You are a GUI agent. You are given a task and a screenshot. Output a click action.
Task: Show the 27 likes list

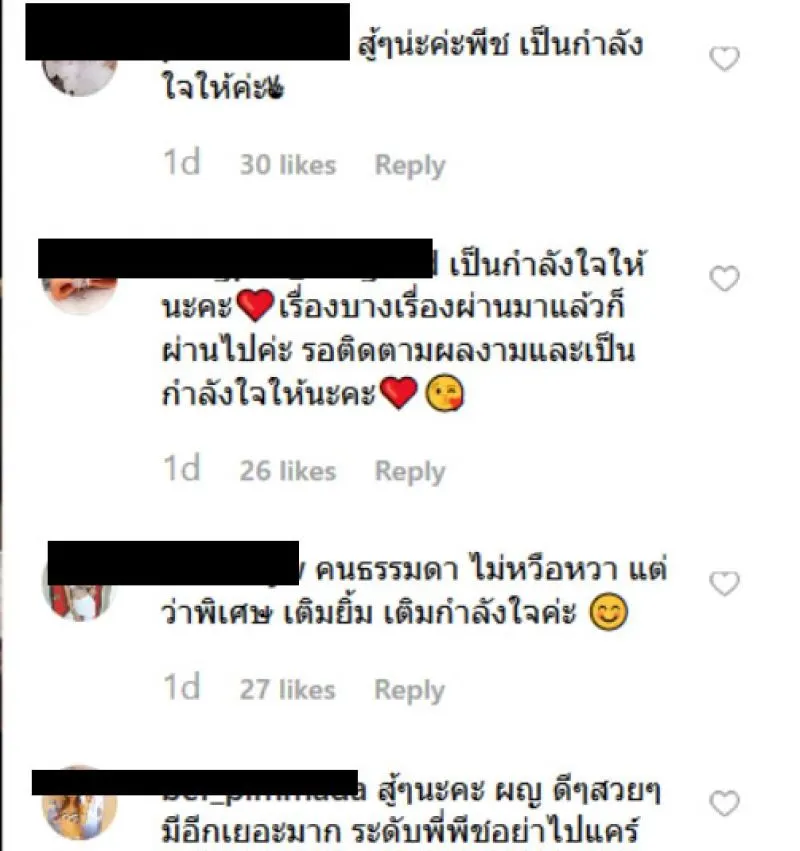tap(287, 689)
